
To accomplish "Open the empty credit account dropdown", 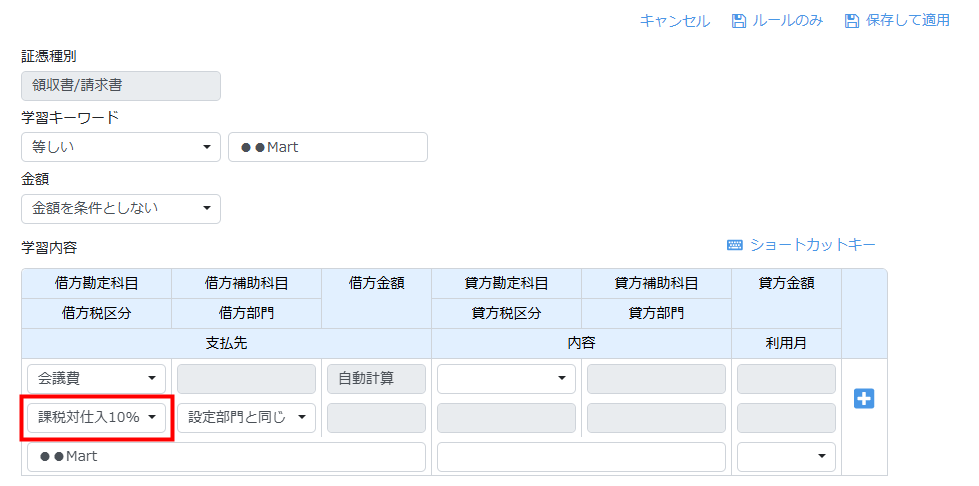I will (x=506, y=379).
